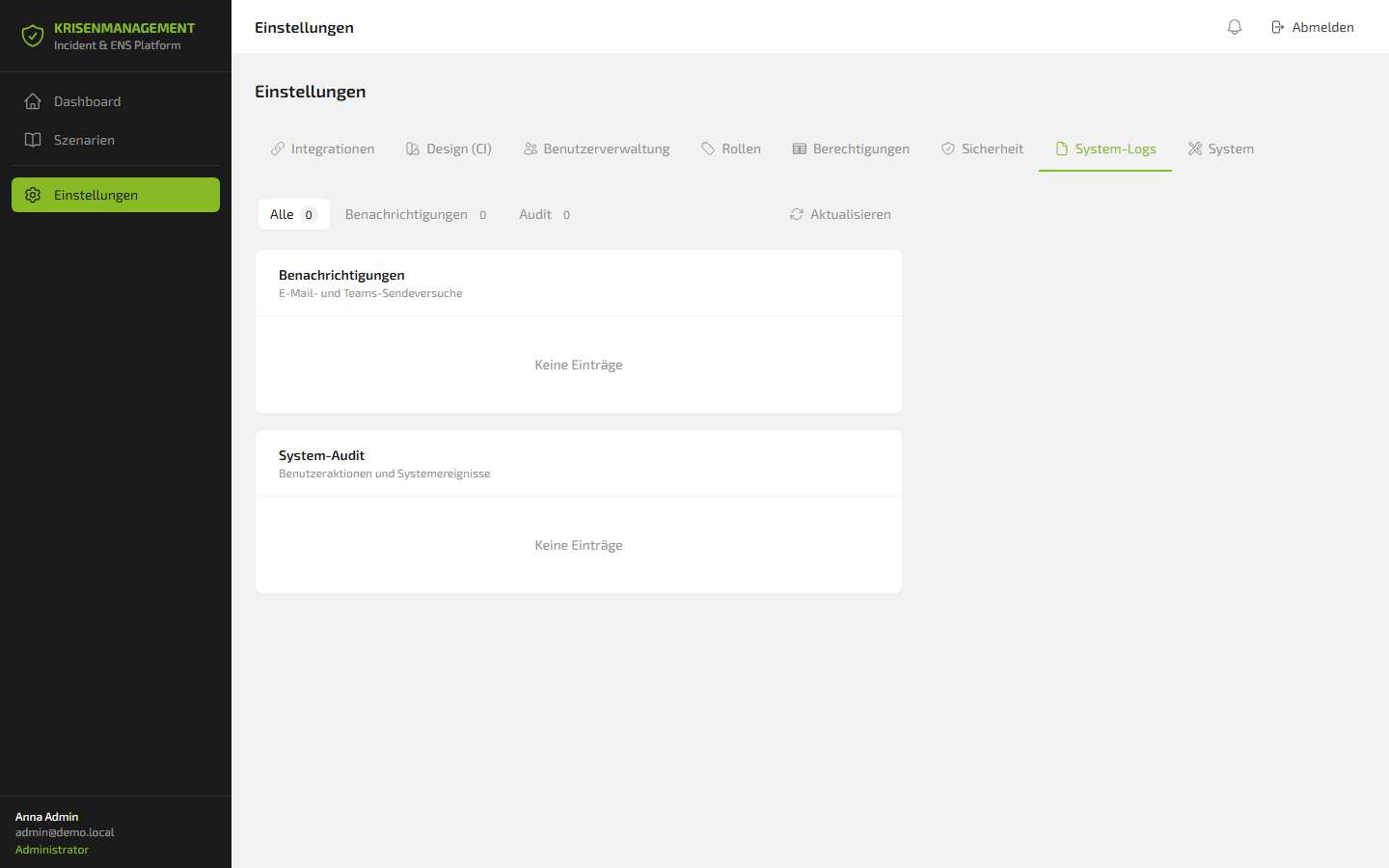
Task: Click 'Keine Einträge' in System-Audit card
Action: point(579,545)
